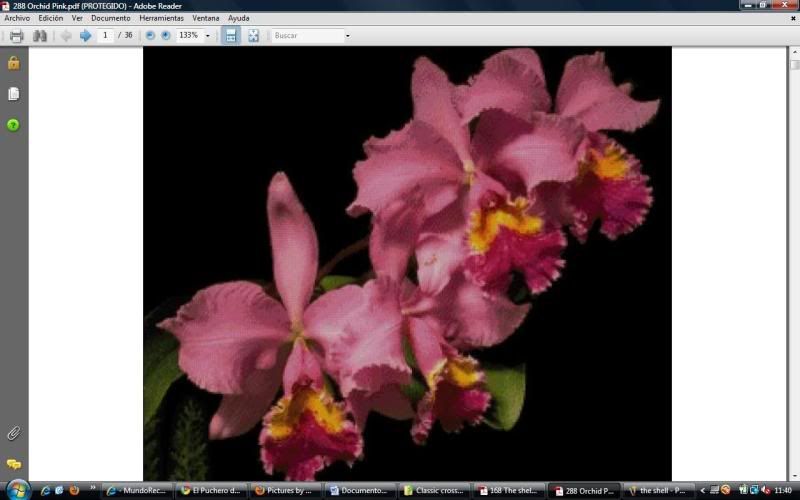Open the Herramientas menu

[x=161, y=18]
